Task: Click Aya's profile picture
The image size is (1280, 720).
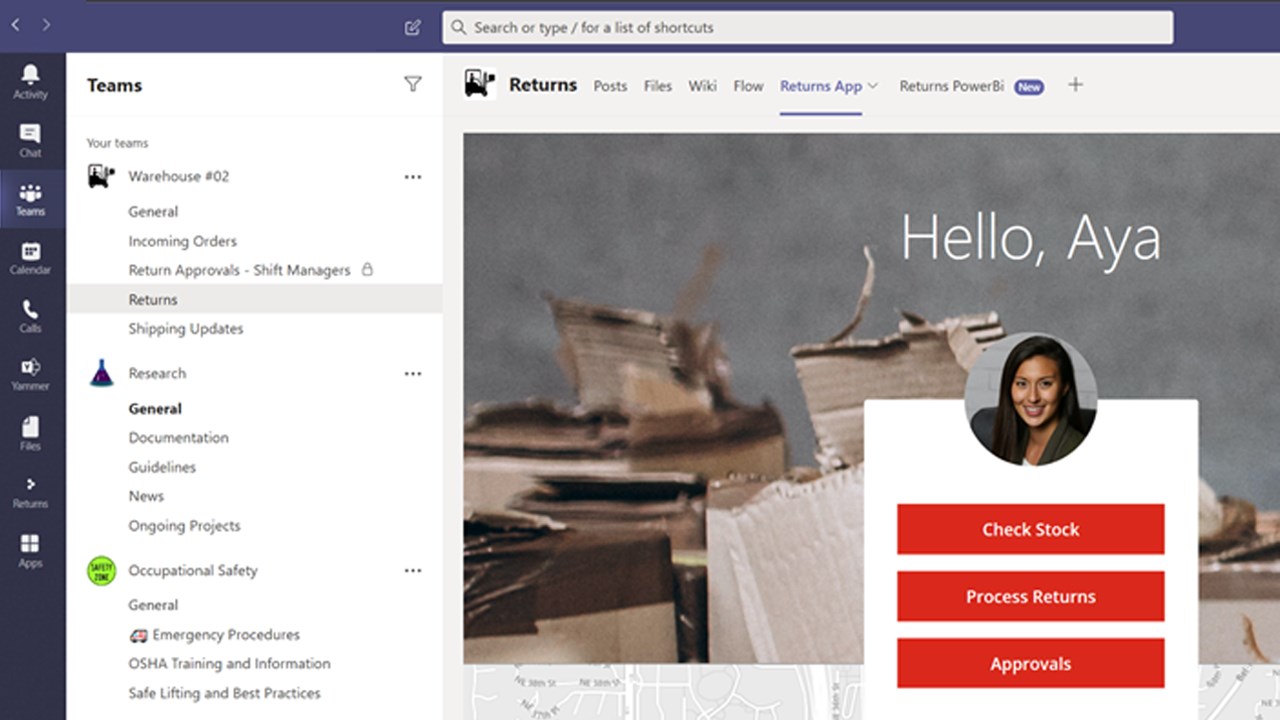Action: pos(1031,400)
